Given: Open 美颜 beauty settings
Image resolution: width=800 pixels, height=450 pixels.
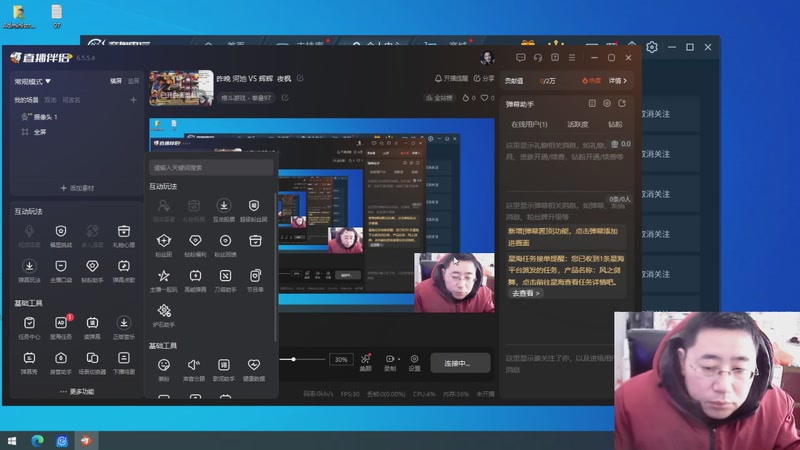Looking at the screenshot, I should pos(365,362).
